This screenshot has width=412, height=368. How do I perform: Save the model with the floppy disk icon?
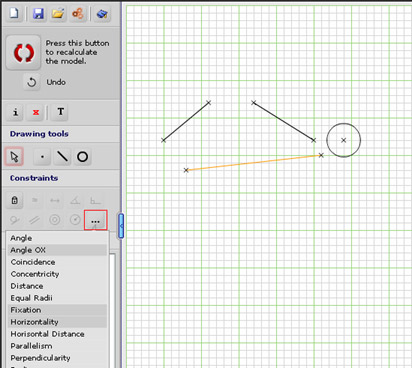pos(38,14)
